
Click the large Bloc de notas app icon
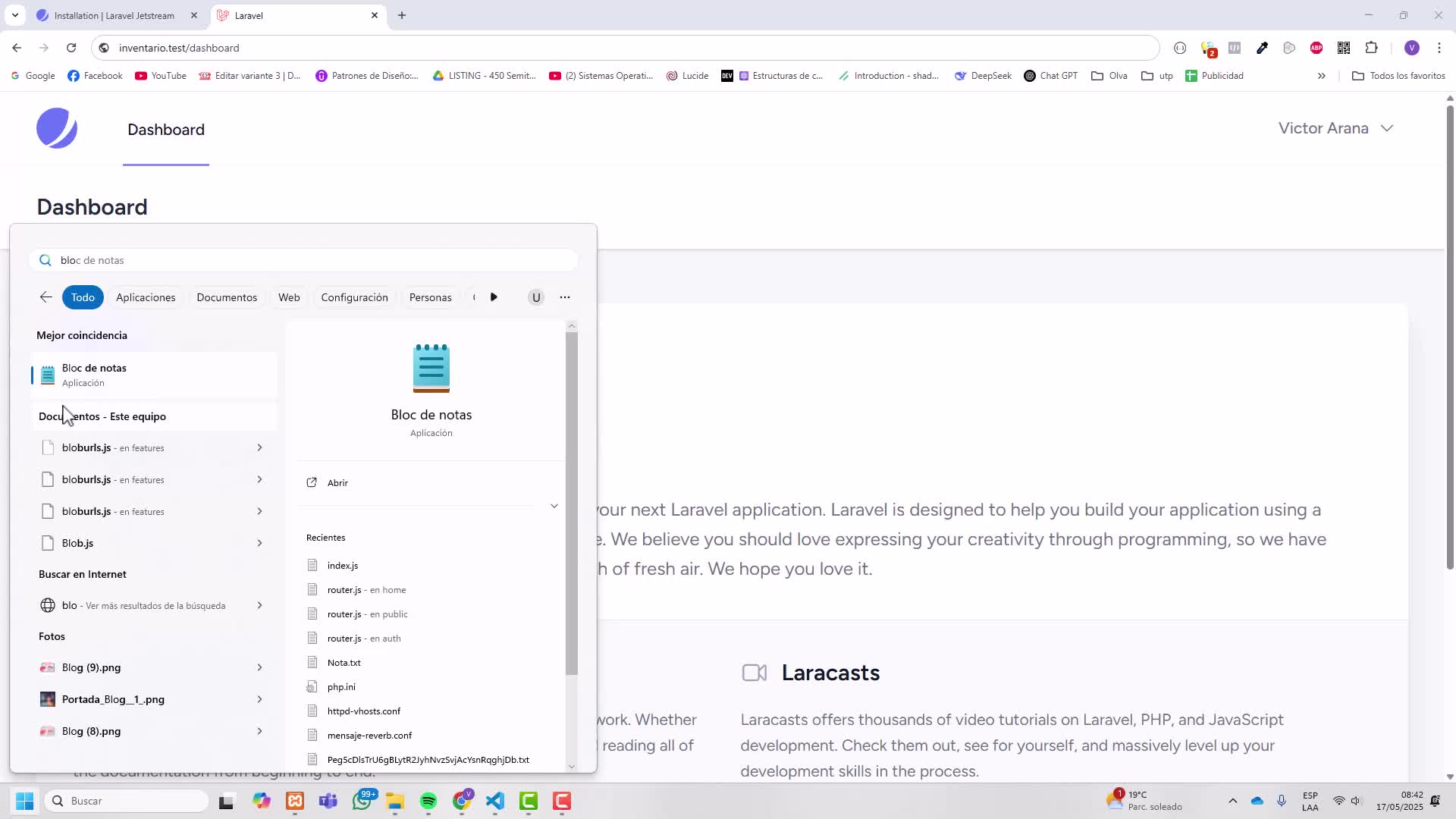point(431,369)
